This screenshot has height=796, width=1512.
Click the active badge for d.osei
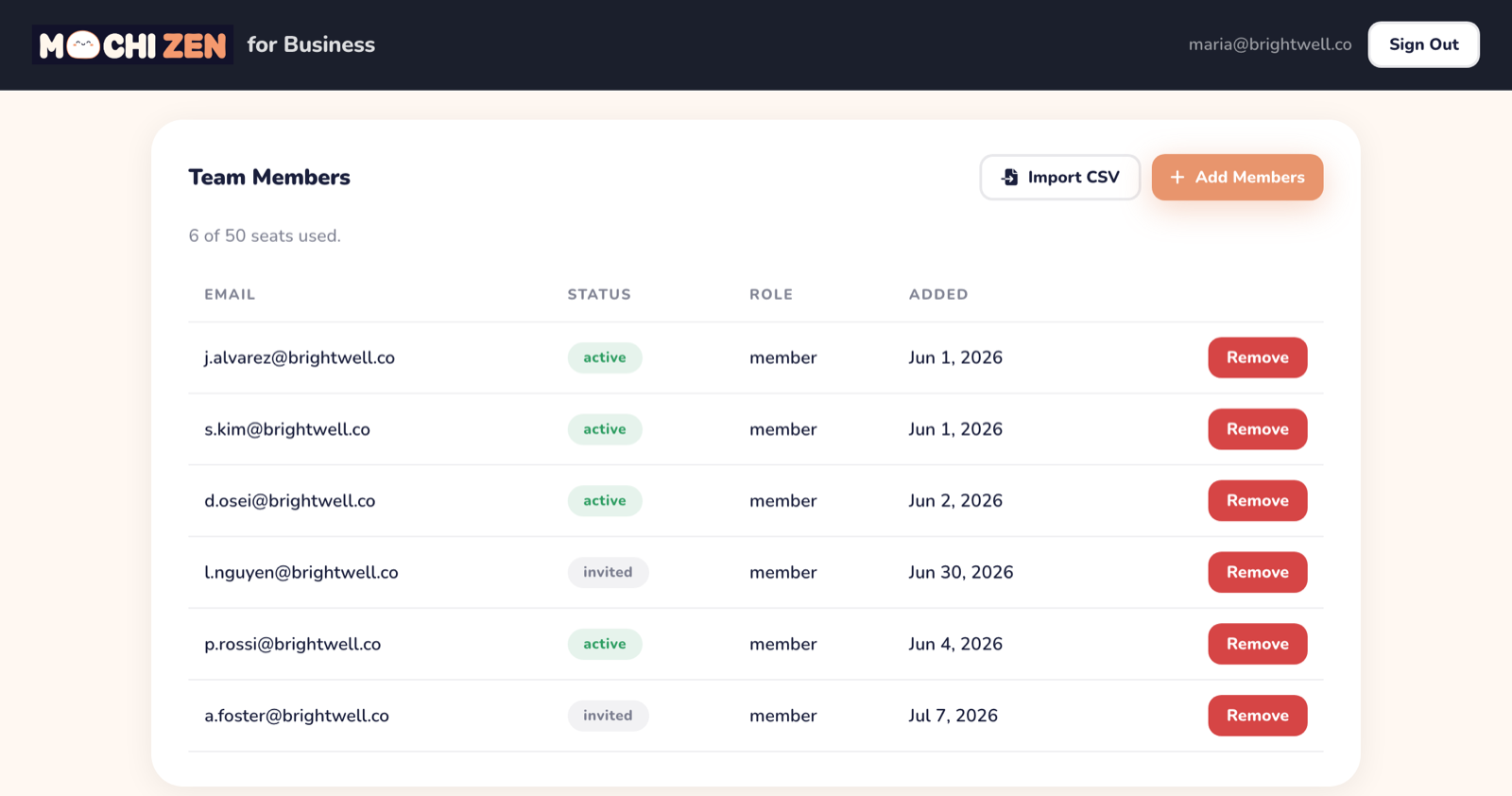pos(605,501)
